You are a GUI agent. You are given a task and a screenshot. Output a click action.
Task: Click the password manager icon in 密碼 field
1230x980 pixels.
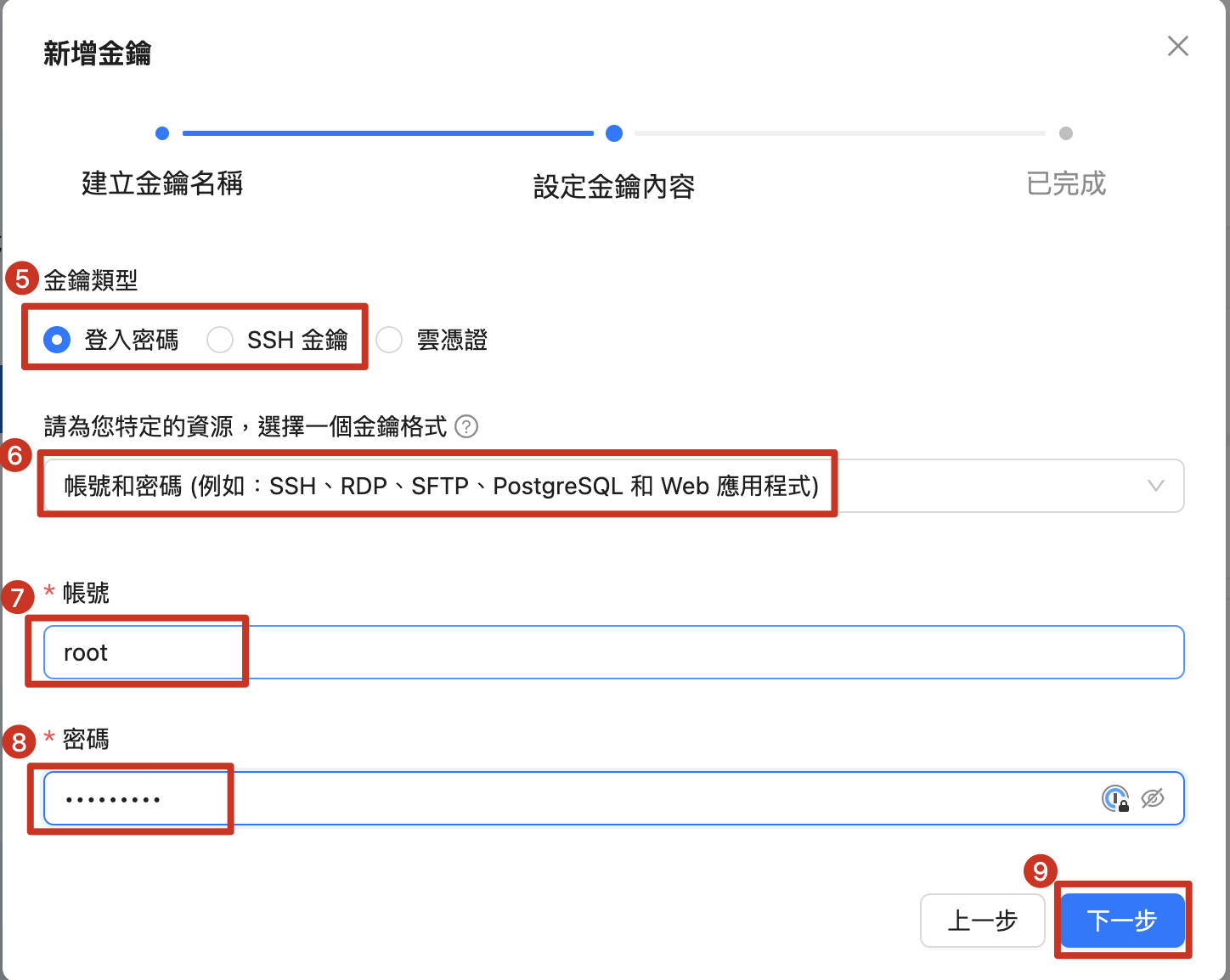(x=1114, y=798)
